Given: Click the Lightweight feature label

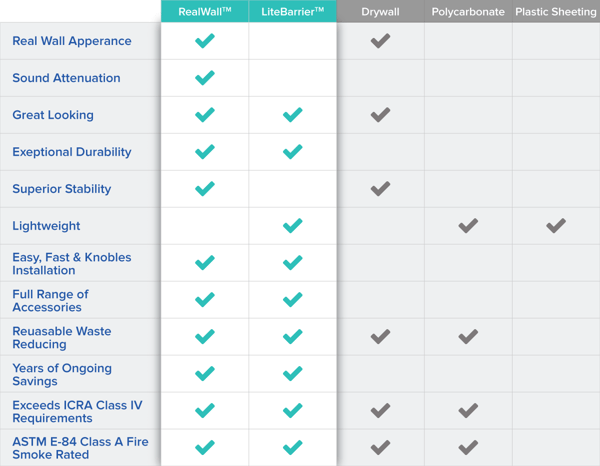Looking at the screenshot, I should tap(46, 226).
